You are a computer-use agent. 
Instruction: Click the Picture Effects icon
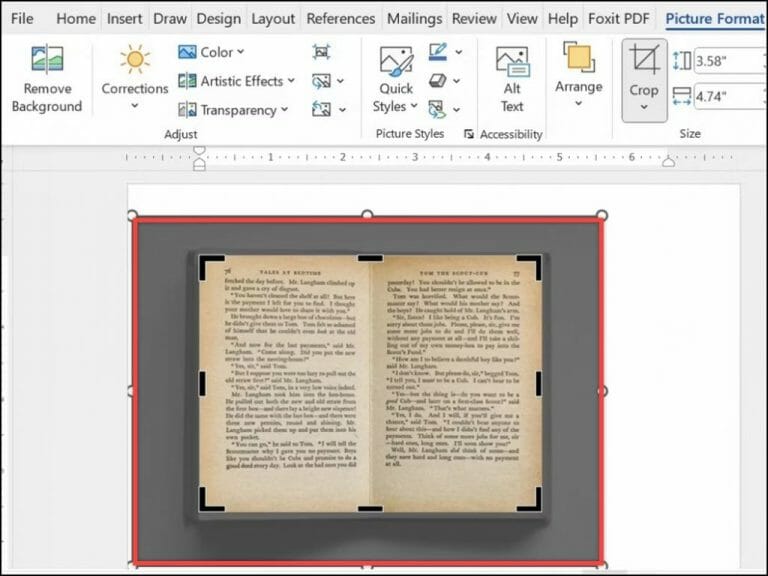[437, 81]
